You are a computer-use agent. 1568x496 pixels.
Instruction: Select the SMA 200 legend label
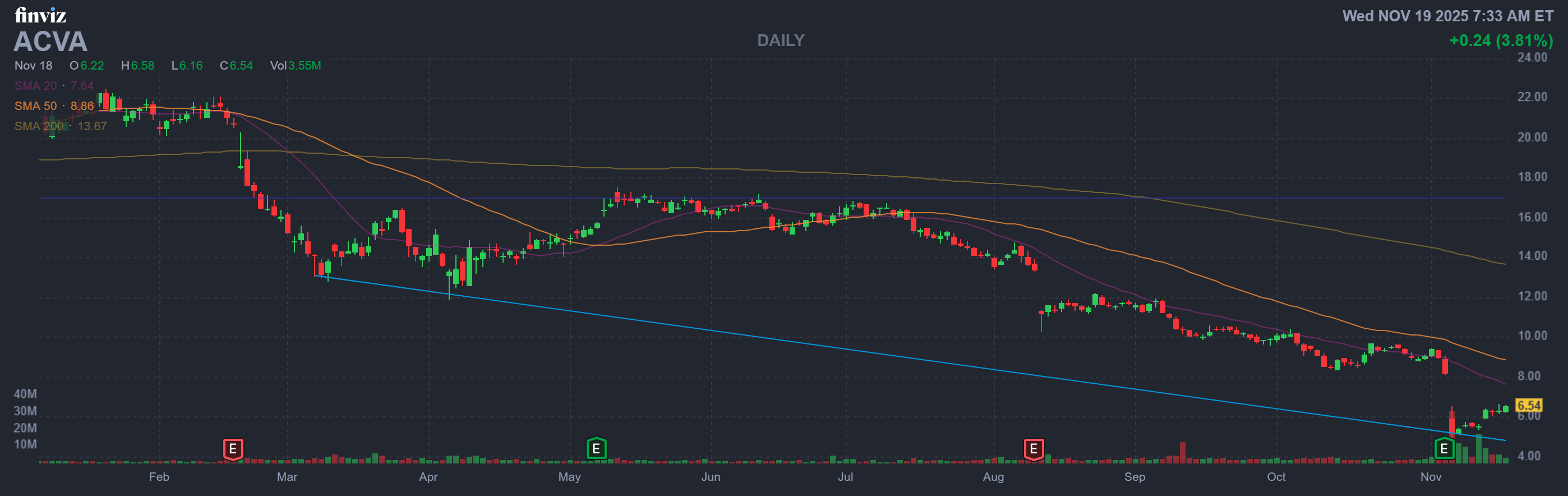[39, 126]
